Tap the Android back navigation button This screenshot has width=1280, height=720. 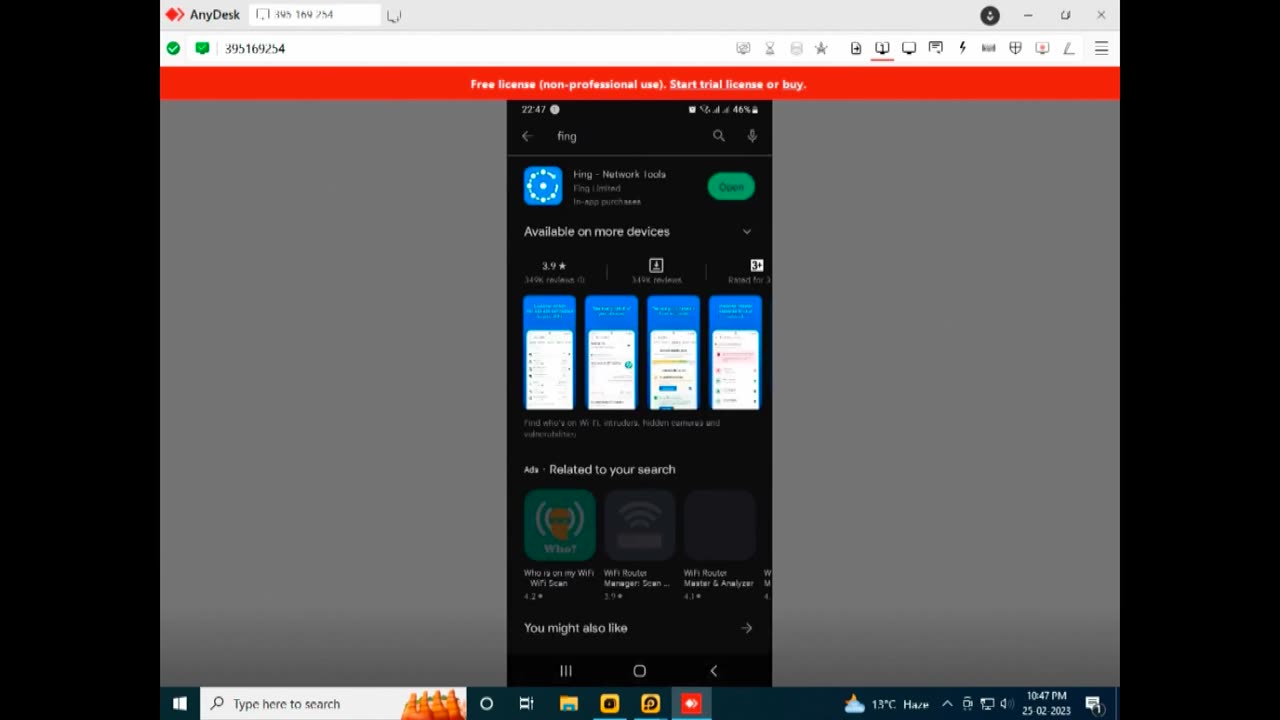(x=713, y=671)
